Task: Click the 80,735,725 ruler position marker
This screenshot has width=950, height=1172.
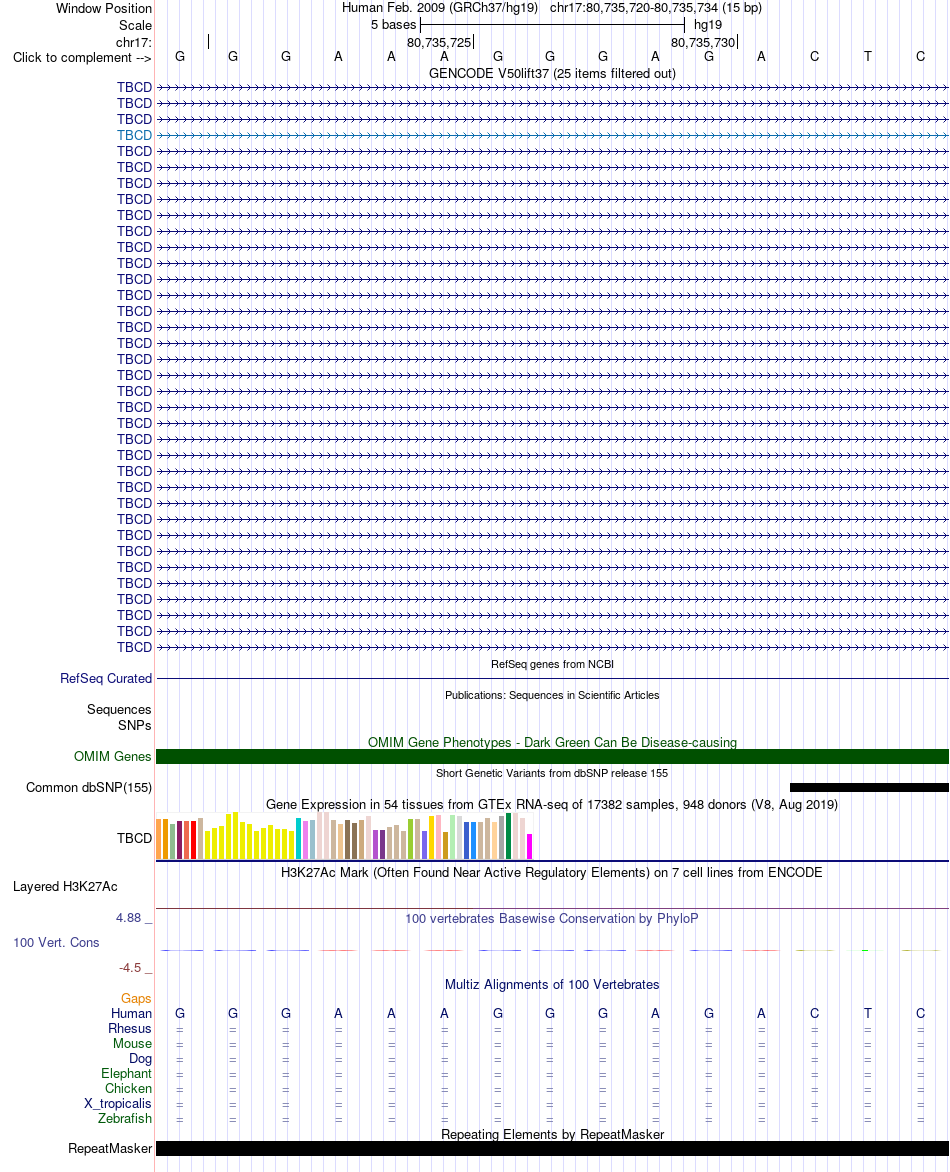Action: pos(439,43)
